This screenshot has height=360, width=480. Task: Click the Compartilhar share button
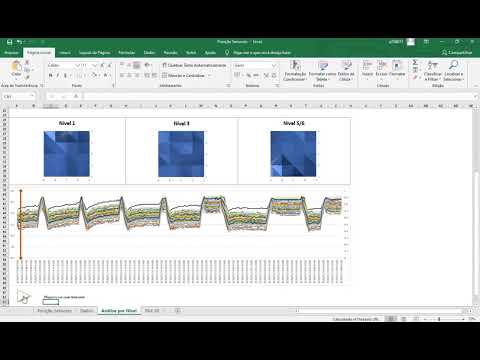[457, 53]
